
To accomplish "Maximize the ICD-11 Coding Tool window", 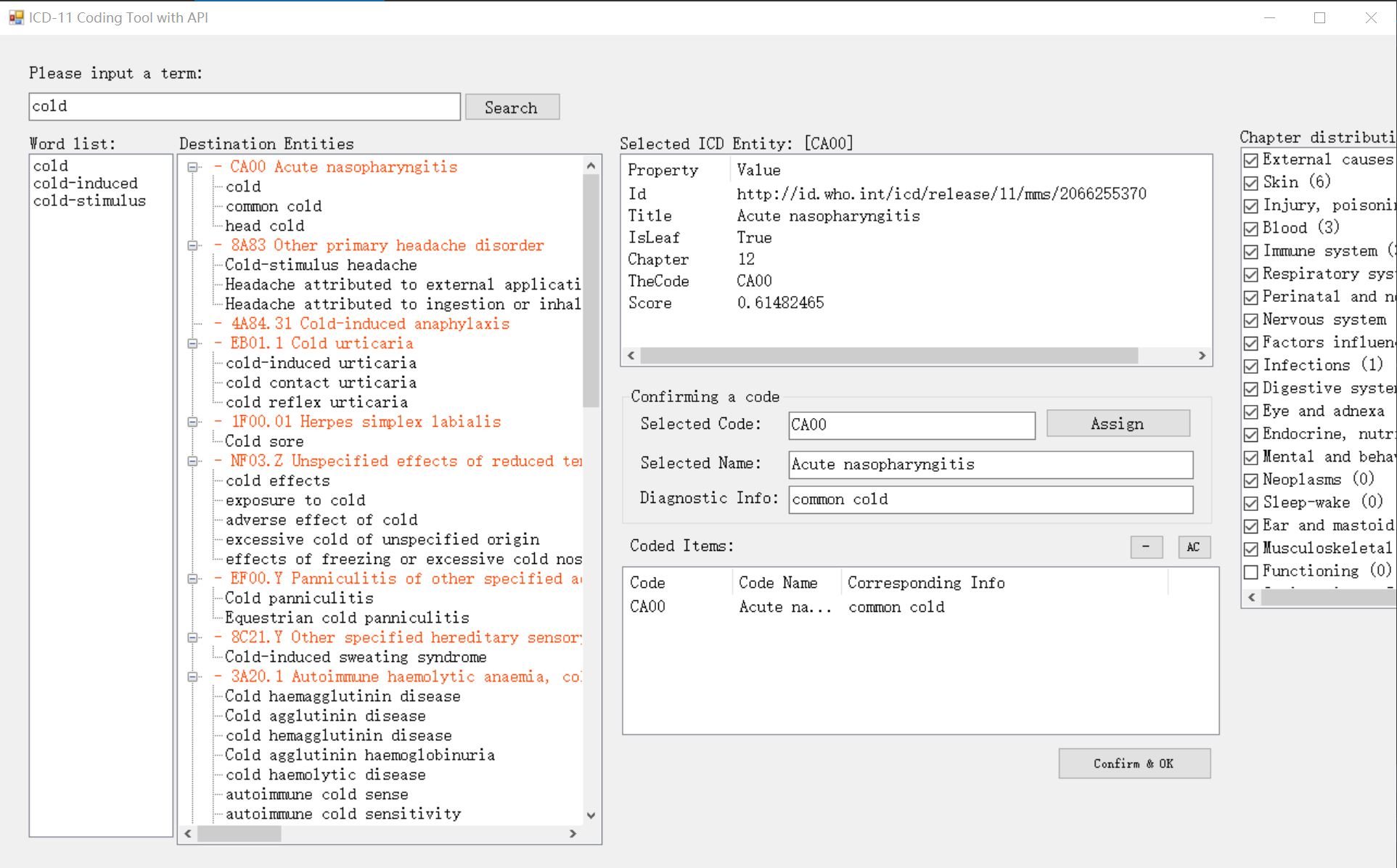I will pyautogui.click(x=1320, y=17).
